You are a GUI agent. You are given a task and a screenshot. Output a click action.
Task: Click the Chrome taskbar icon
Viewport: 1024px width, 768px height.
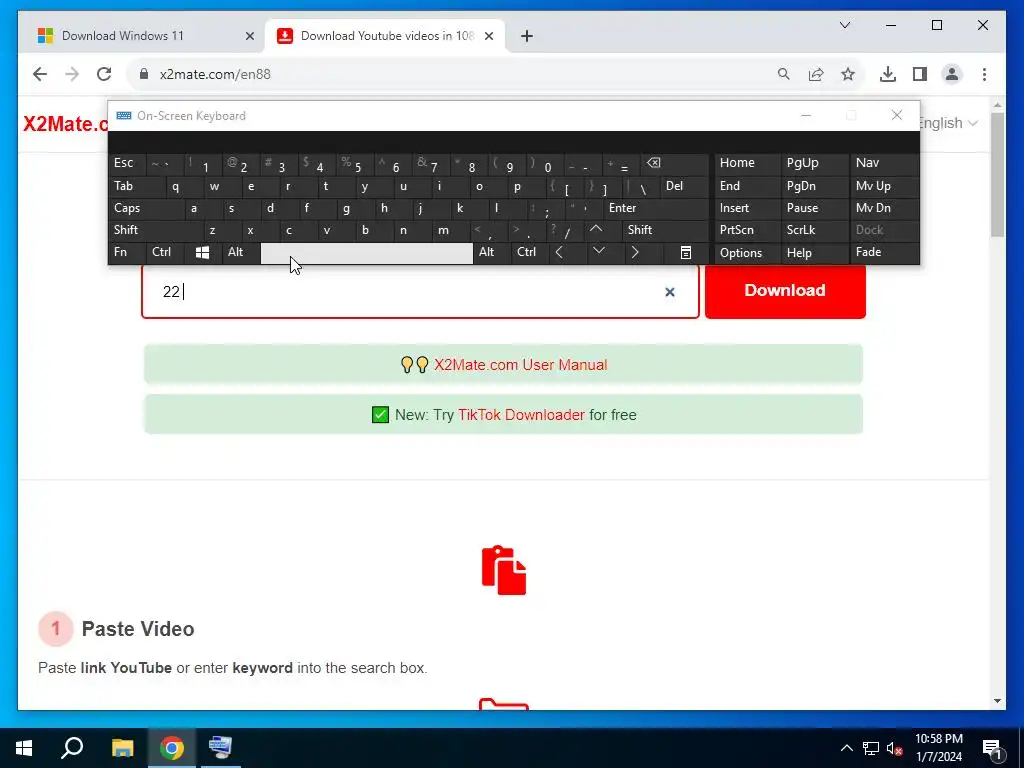tap(172, 748)
